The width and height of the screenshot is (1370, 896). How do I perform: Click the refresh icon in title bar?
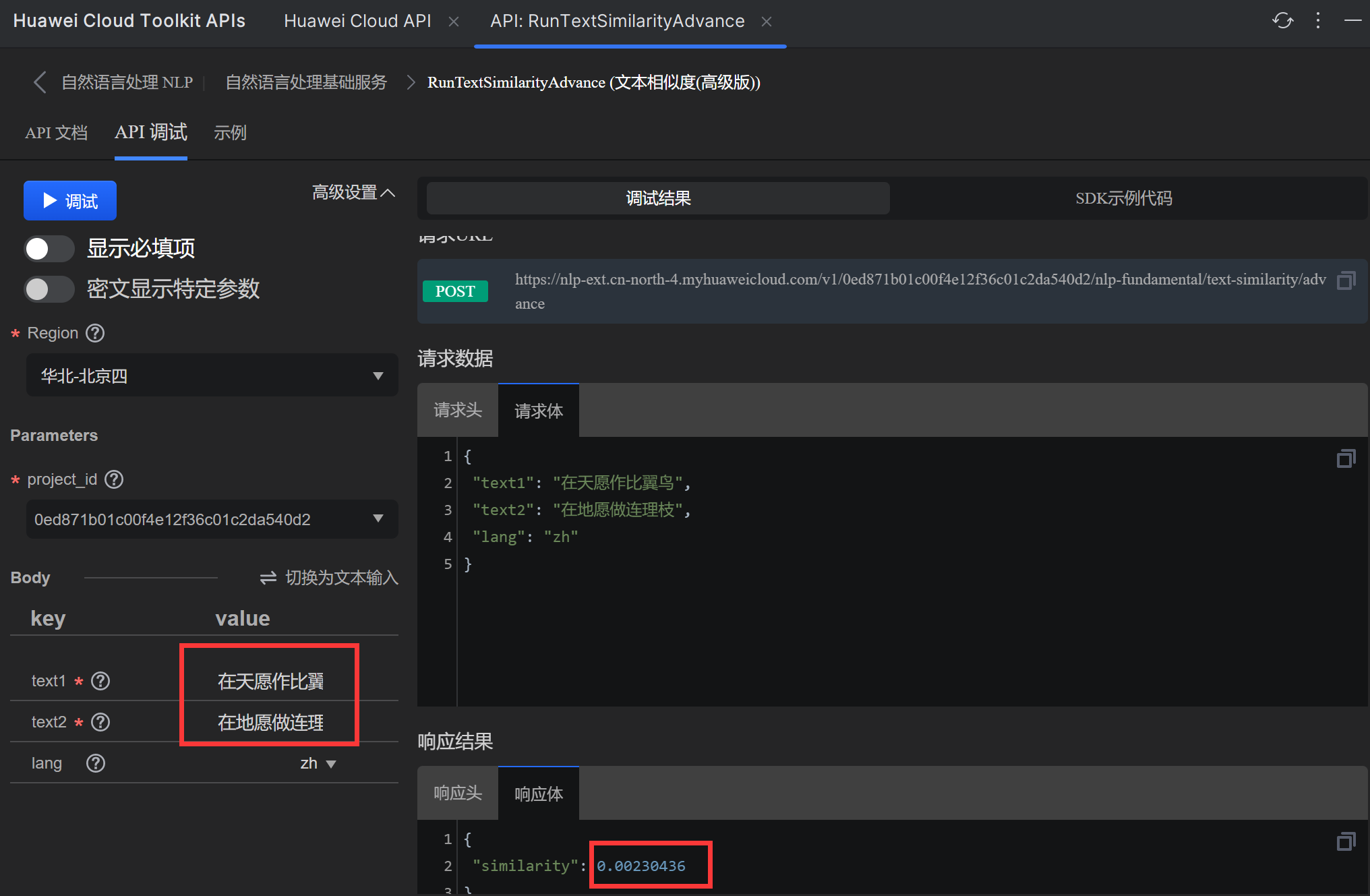(1282, 21)
